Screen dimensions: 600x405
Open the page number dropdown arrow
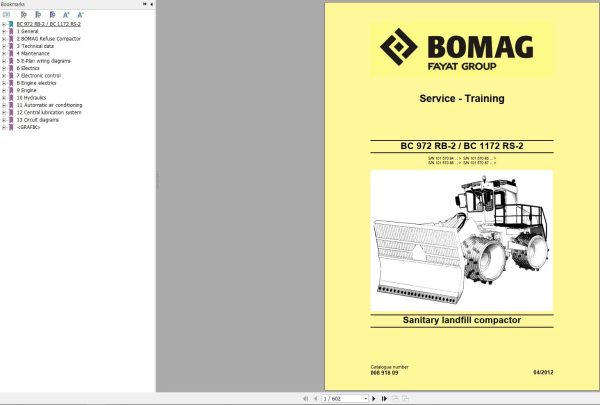tap(365, 399)
